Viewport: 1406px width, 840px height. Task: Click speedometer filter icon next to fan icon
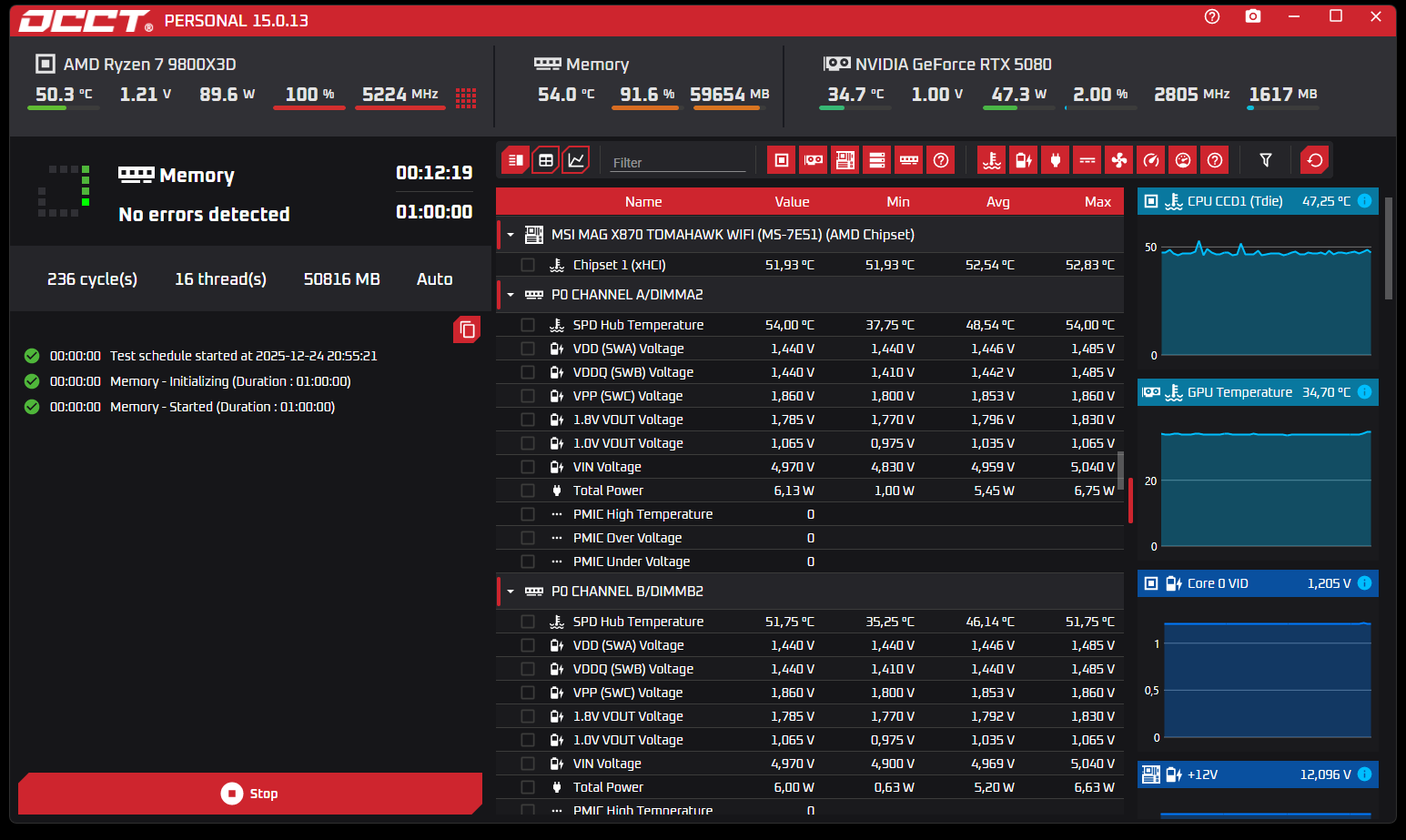click(1151, 160)
